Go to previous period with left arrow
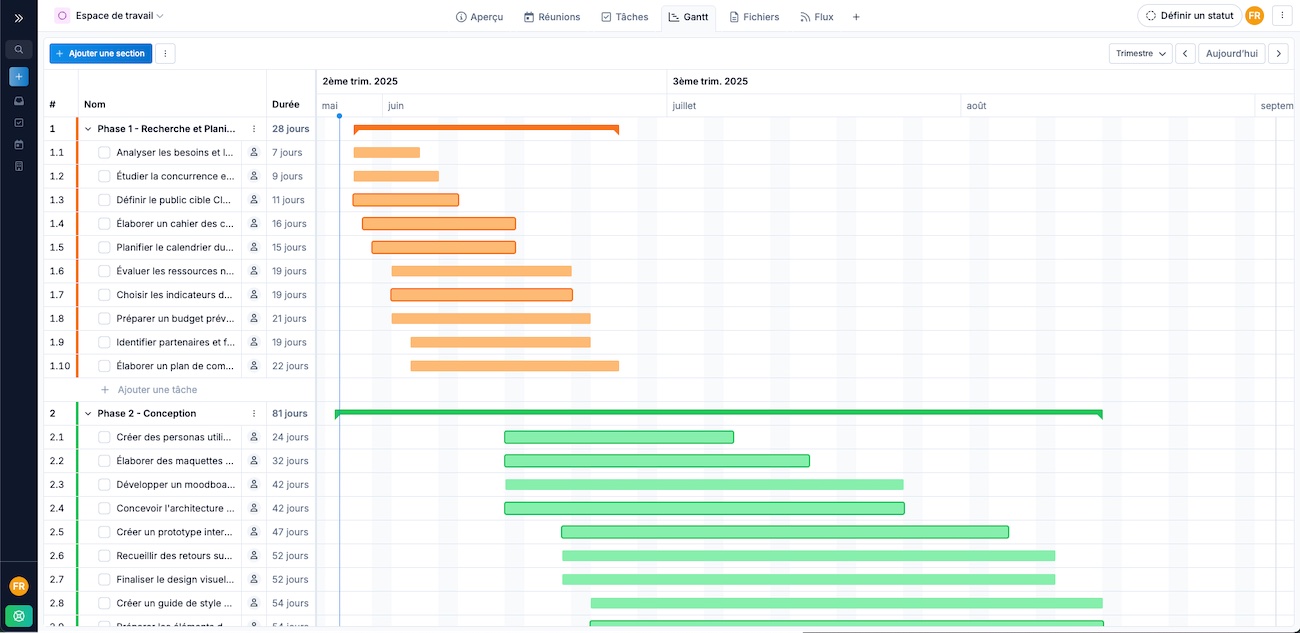The height and width of the screenshot is (633, 1300). [1185, 54]
